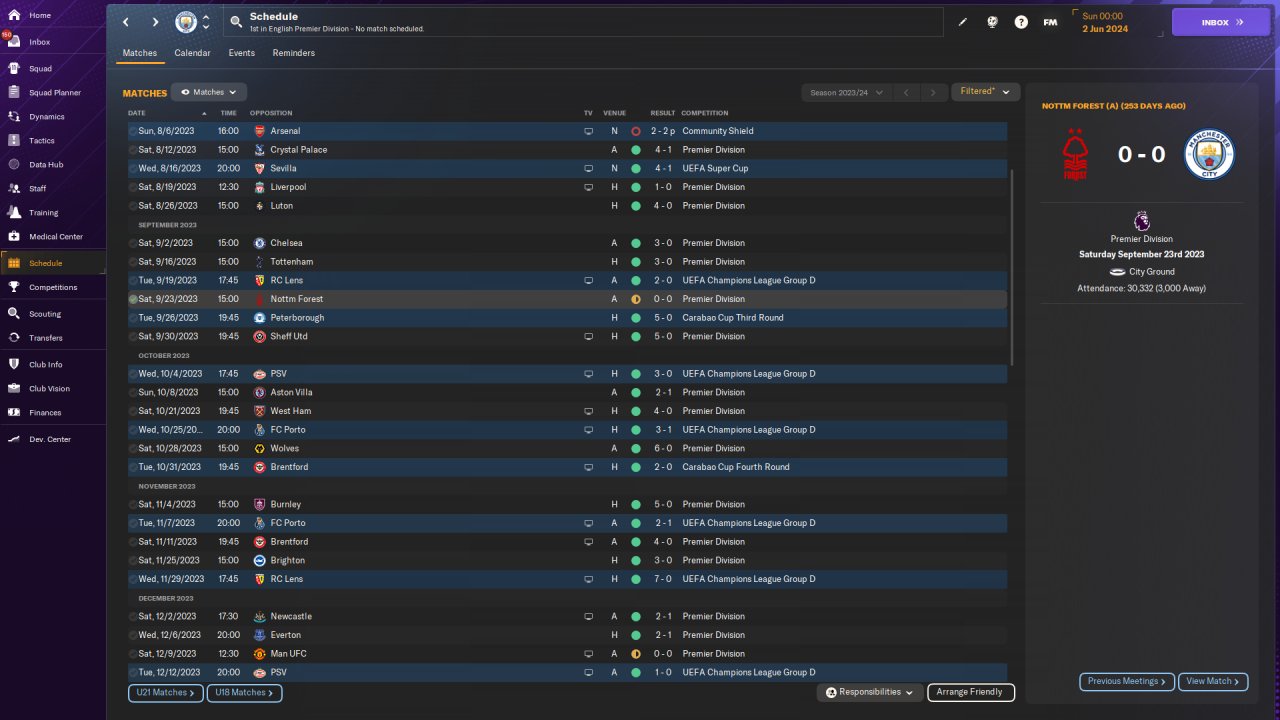
Task: Toggle the selection circle for Crystal Palace match
Action: (x=133, y=150)
